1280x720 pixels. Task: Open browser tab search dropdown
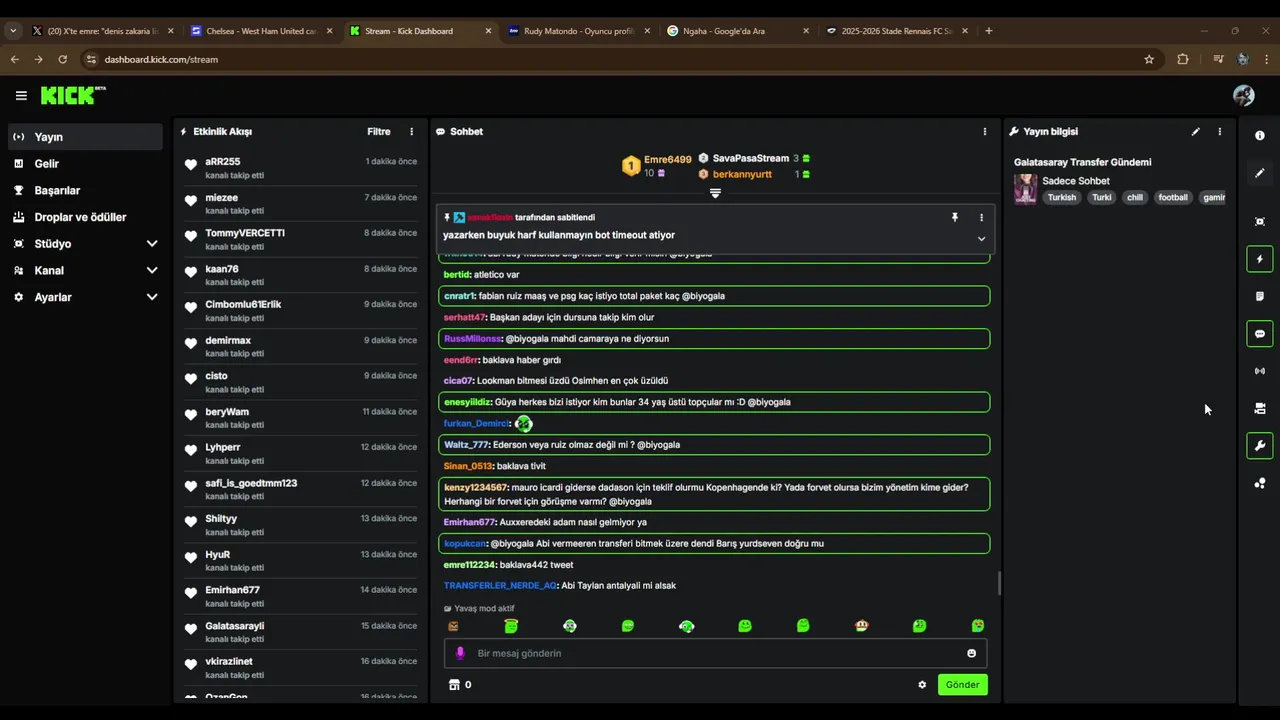coord(13,31)
